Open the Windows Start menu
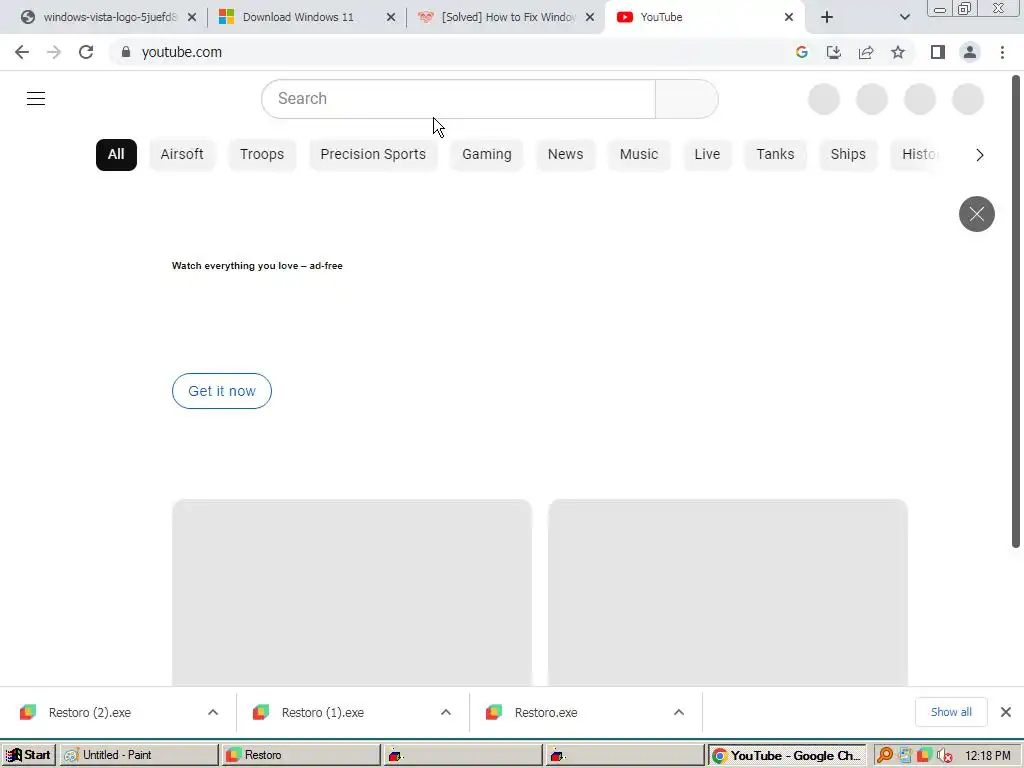This screenshot has height=768, width=1024. [x=29, y=755]
